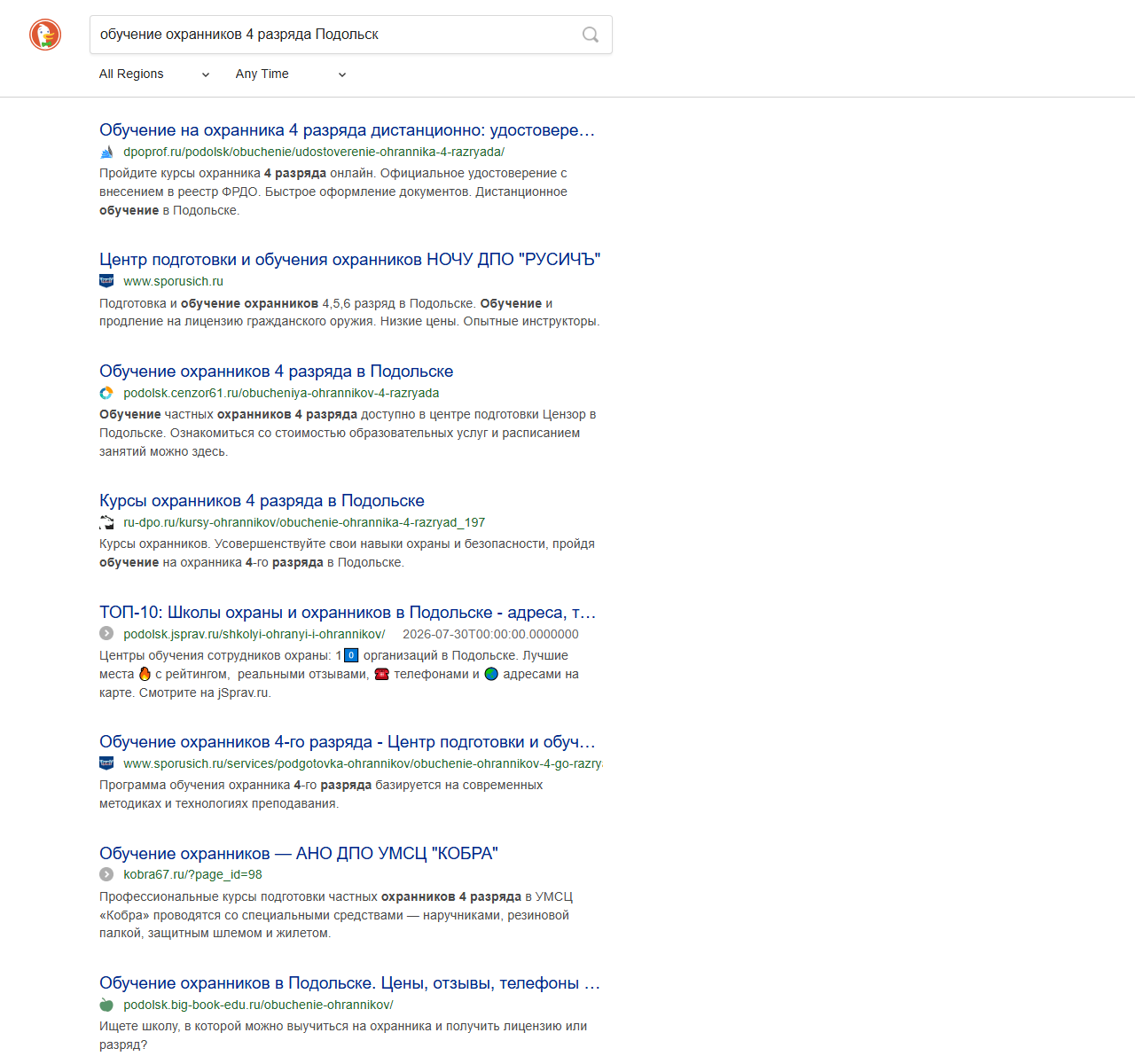Click the ru-dpo.ru result favicon
Screen dimensions: 1135x1064
point(106,522)
